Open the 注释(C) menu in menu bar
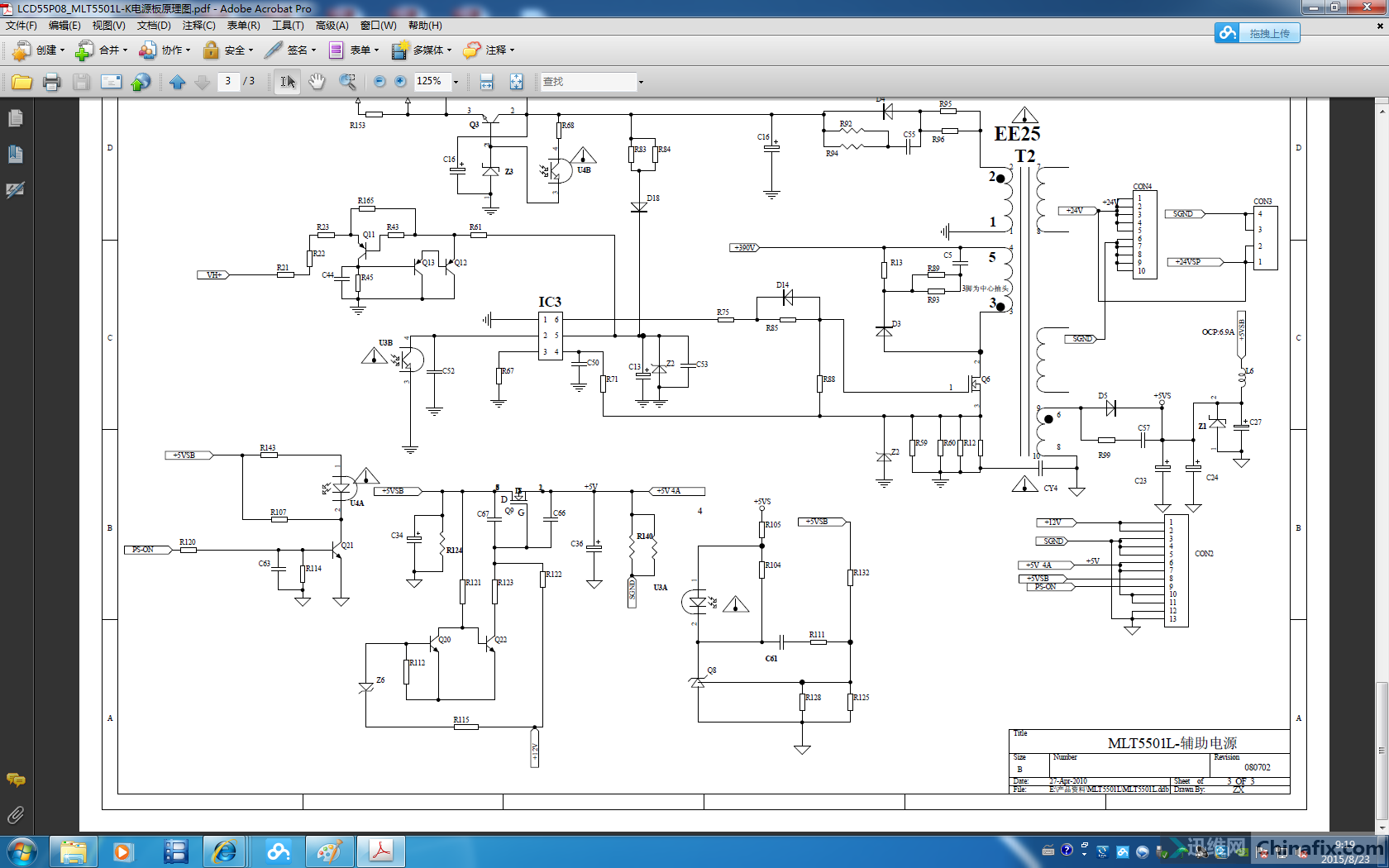 tap(198, 26)
